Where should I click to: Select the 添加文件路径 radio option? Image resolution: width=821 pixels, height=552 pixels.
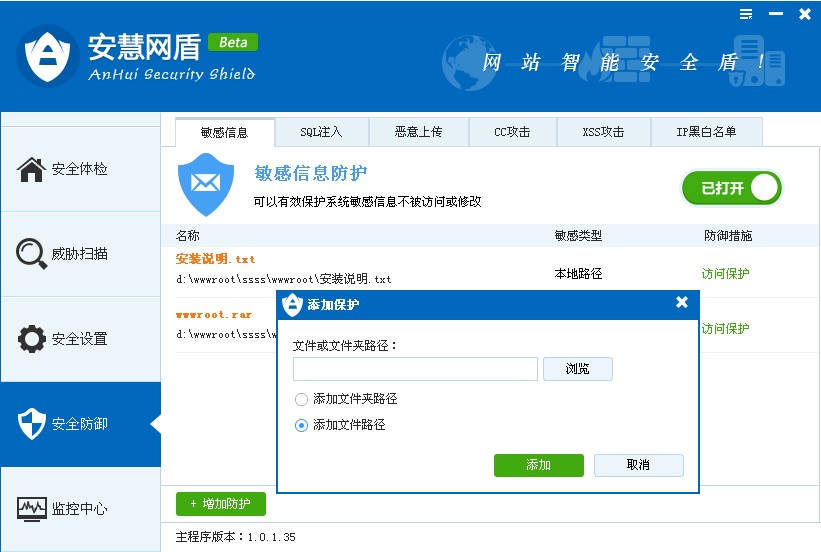click(x=301, y=425)
